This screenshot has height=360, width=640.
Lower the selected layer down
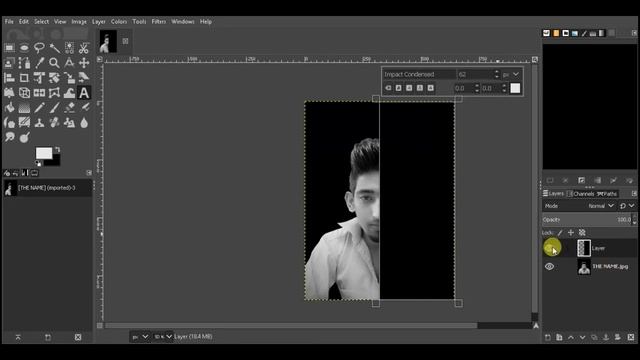582,337
